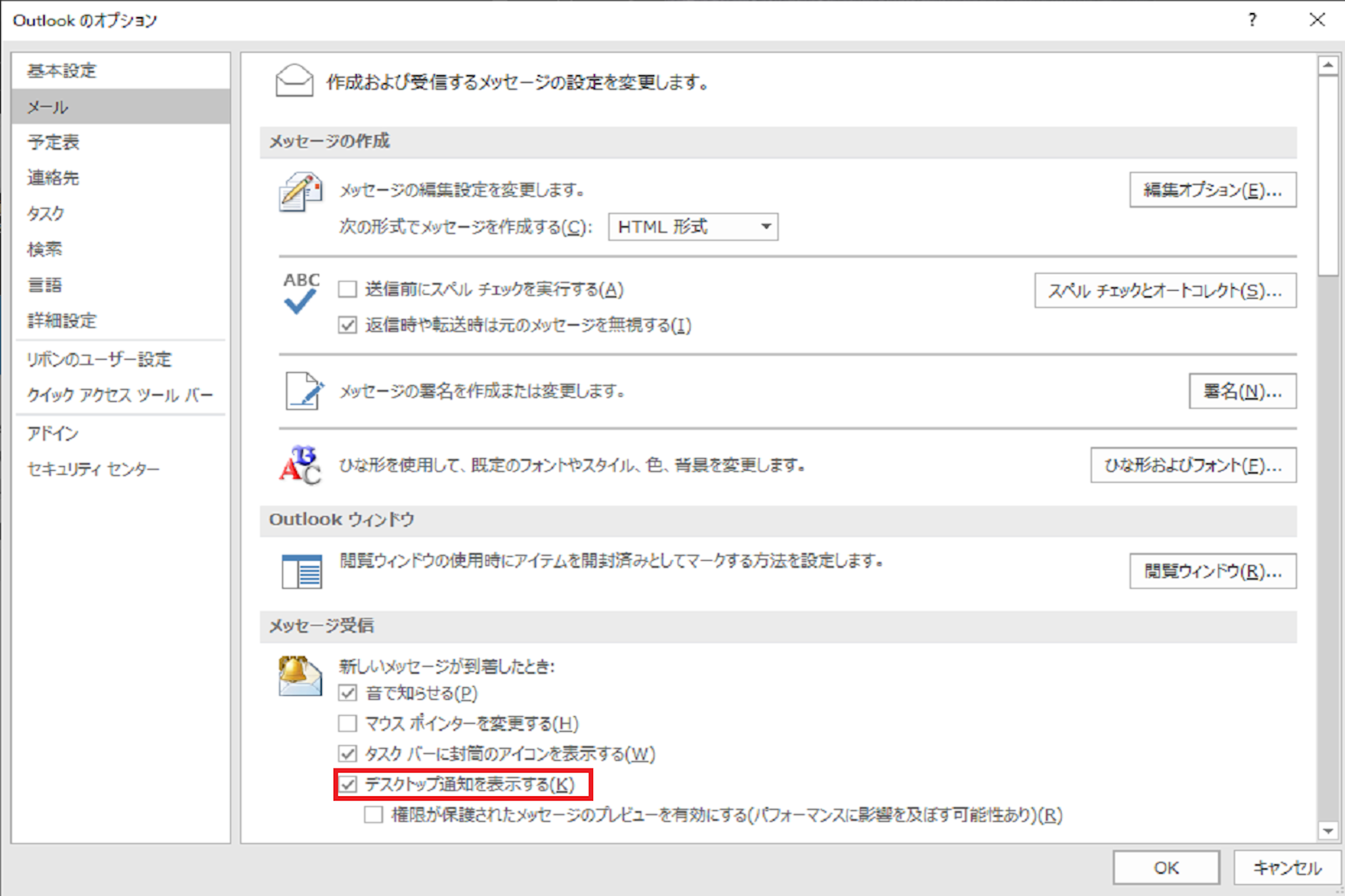Select 予定表 in the left sidebar
Screen dimensions: 1345x896
pos(54,142)
